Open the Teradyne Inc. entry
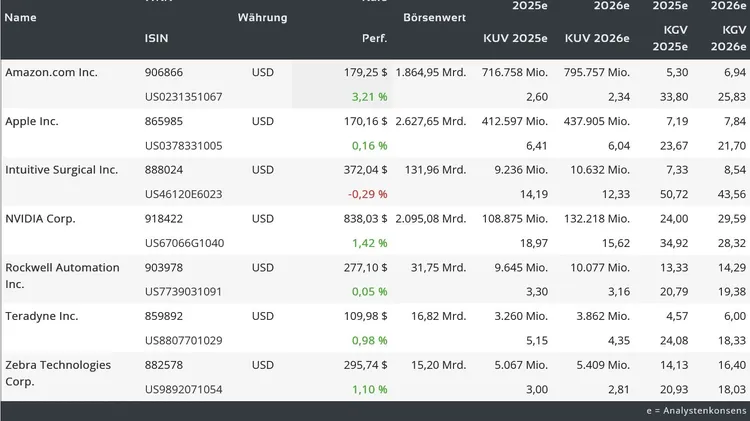 point(42,316)
